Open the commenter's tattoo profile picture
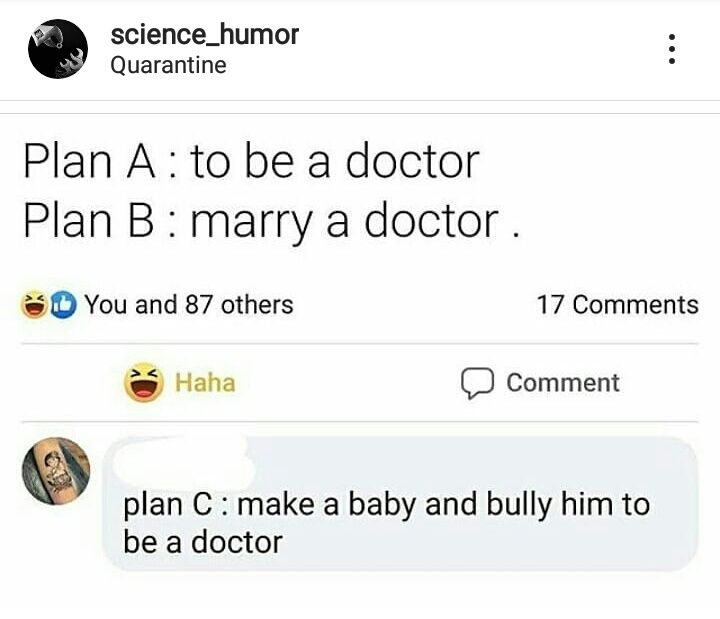Screen dimensions: 720x619 click(x=57, y=471)
